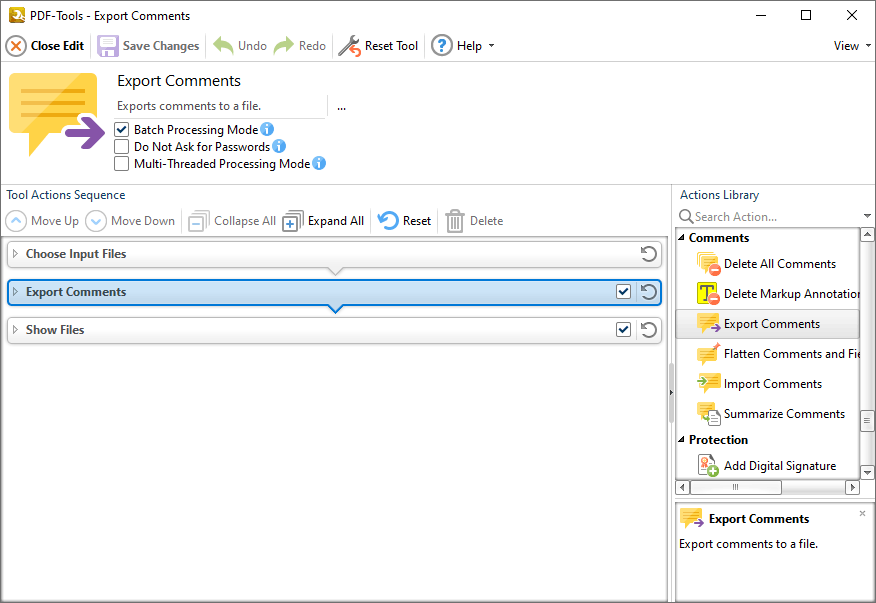Expand the Export Comments step

(16, 292)
